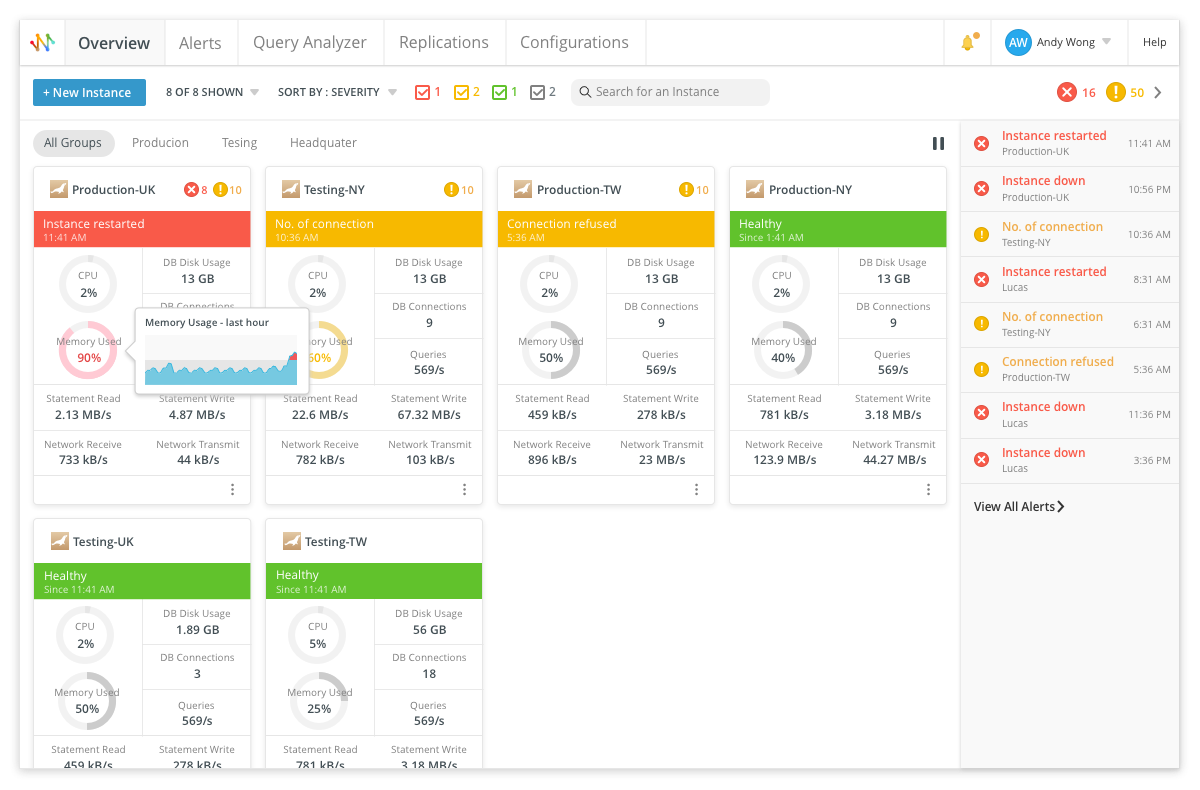
Task: Open the View All Alerts link
Action: pos(1019,507)
